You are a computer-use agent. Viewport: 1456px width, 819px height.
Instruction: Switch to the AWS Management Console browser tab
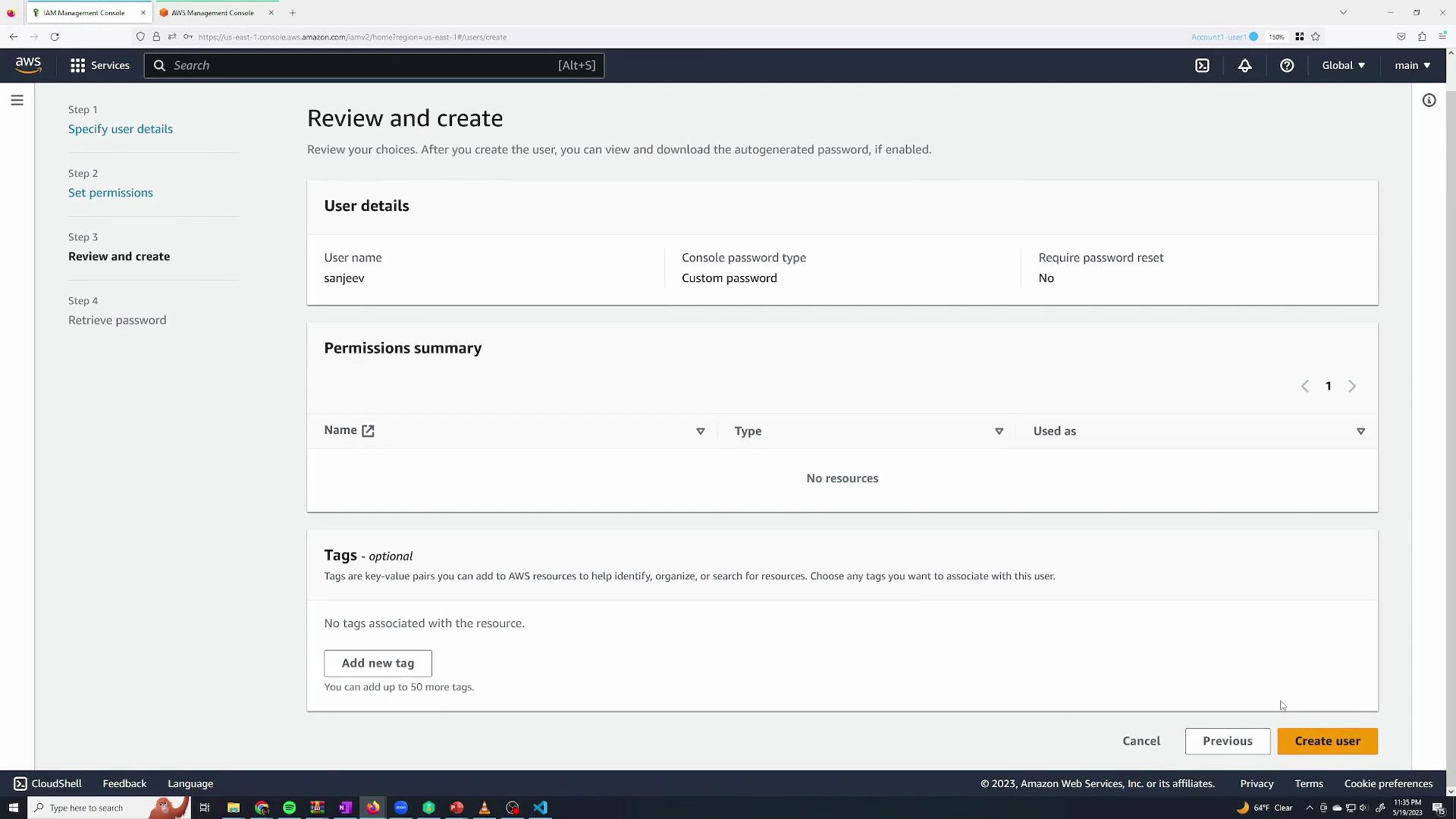(212, 12)
